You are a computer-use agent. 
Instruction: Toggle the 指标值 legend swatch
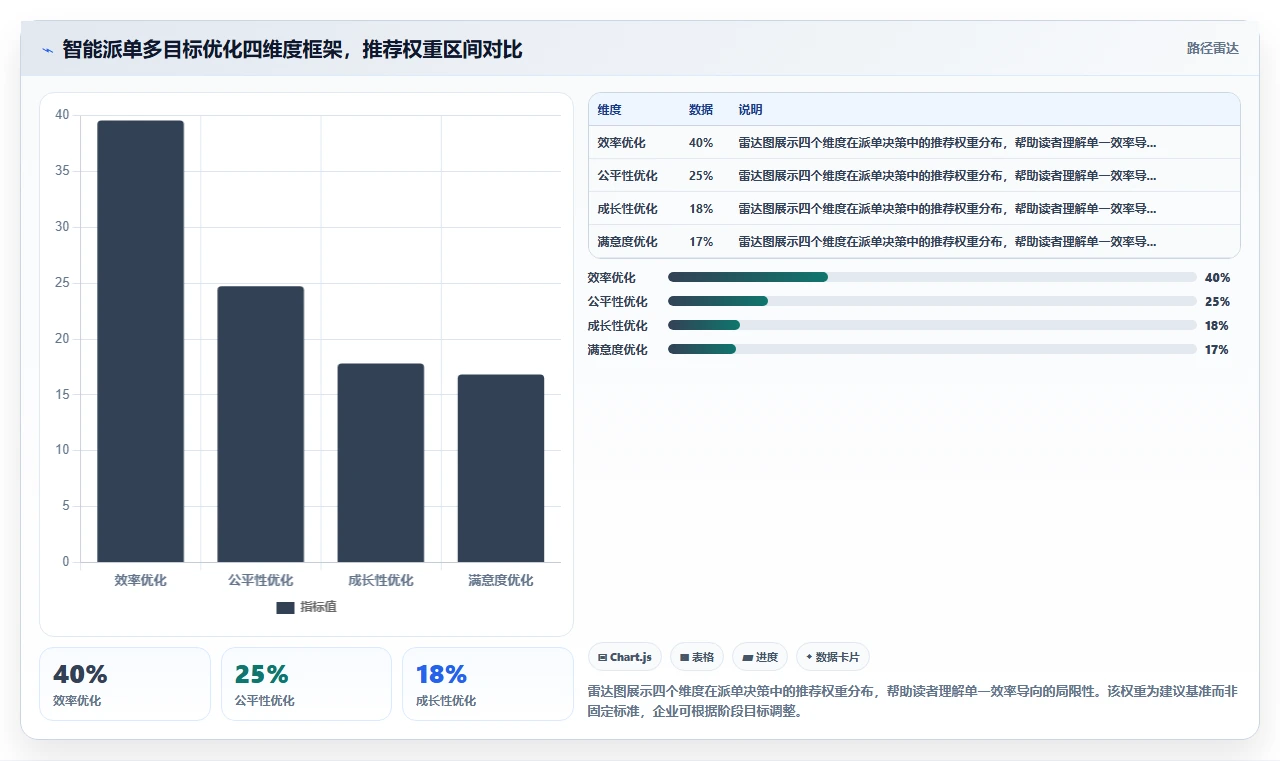tap(285, 607)
